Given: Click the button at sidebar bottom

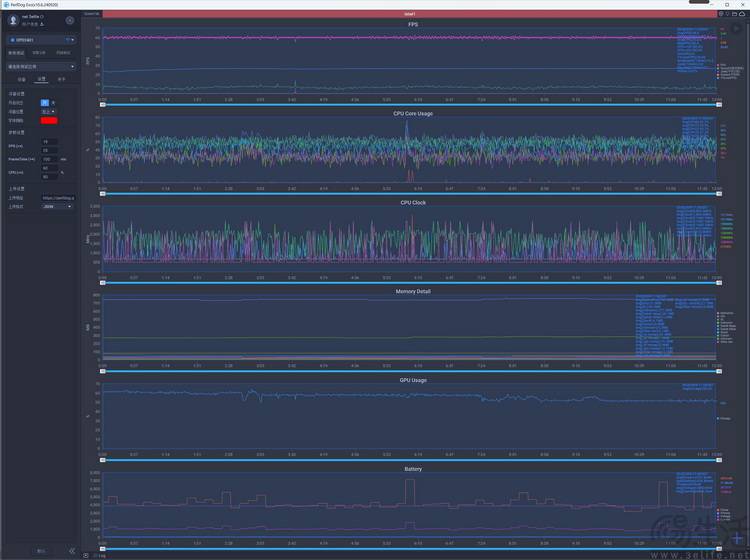Looking at the screenshot, I should click(40, 551).
